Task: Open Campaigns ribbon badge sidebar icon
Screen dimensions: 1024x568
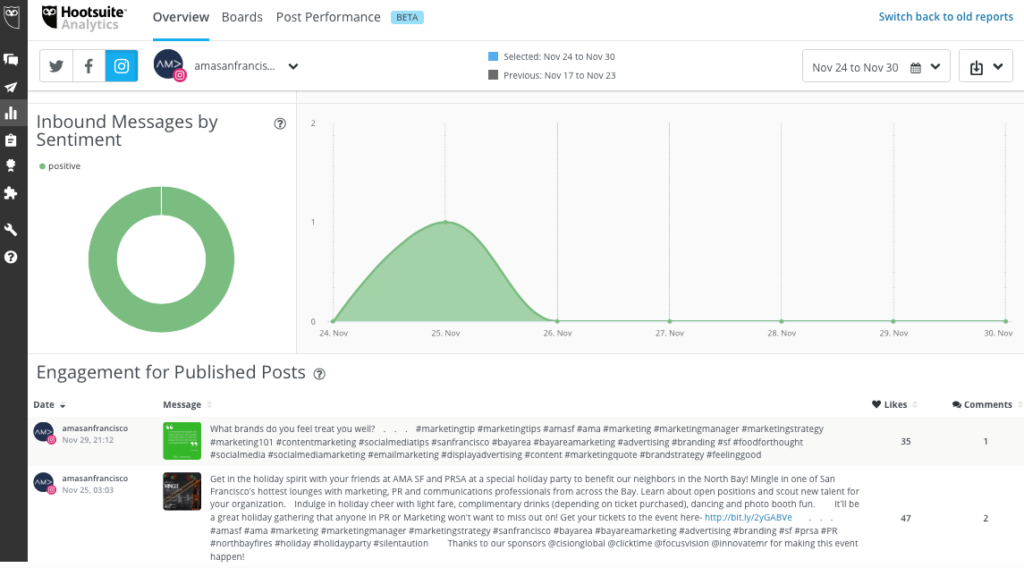Action: coord(11,166)
